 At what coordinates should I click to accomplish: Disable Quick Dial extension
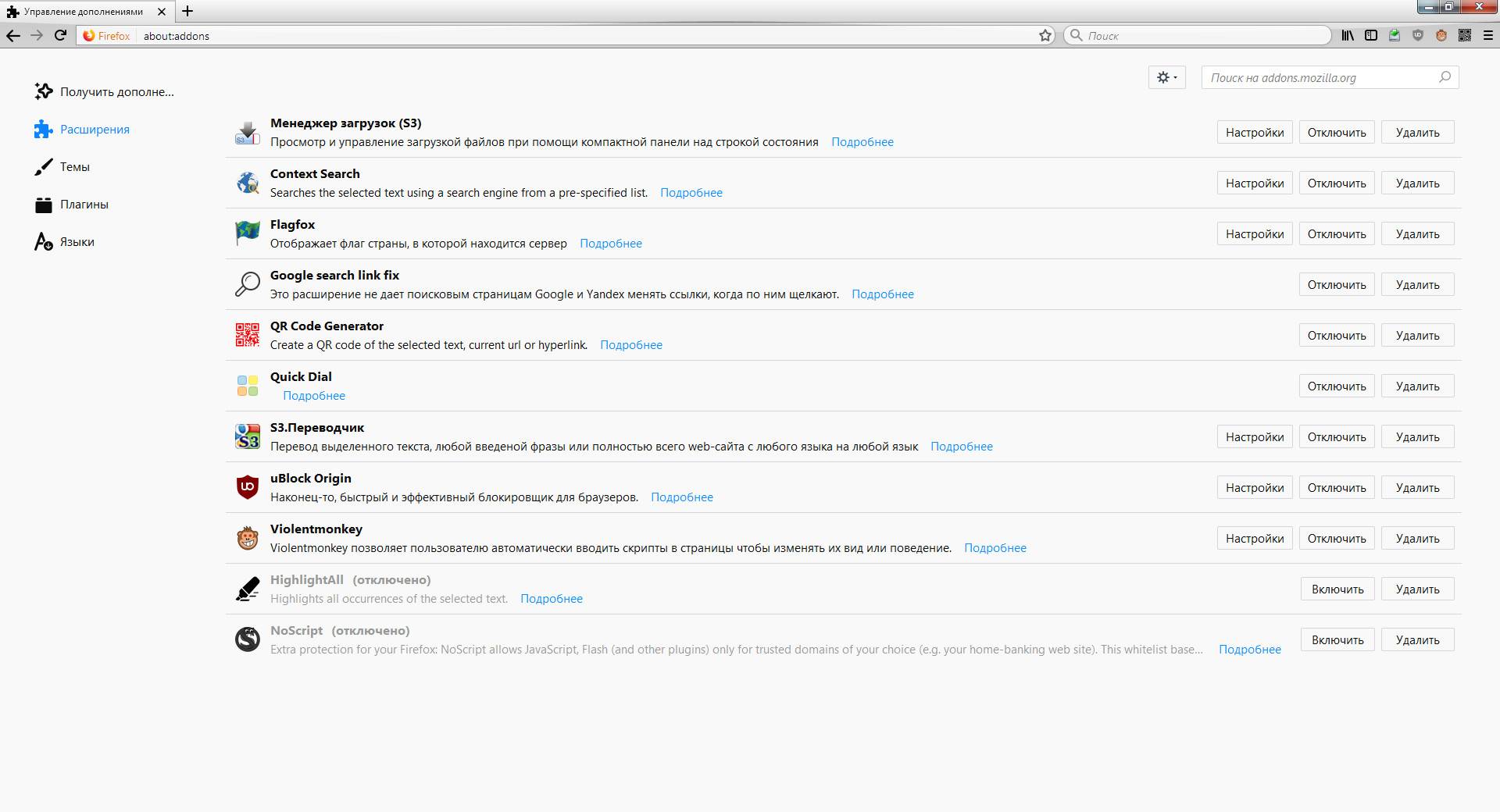coord(1337,386)
